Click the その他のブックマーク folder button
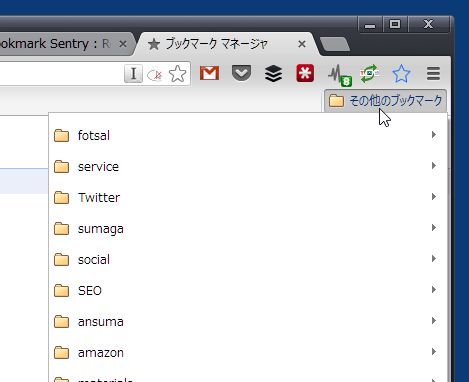Viewport: 469px width, 382px height. pos(385,101)
